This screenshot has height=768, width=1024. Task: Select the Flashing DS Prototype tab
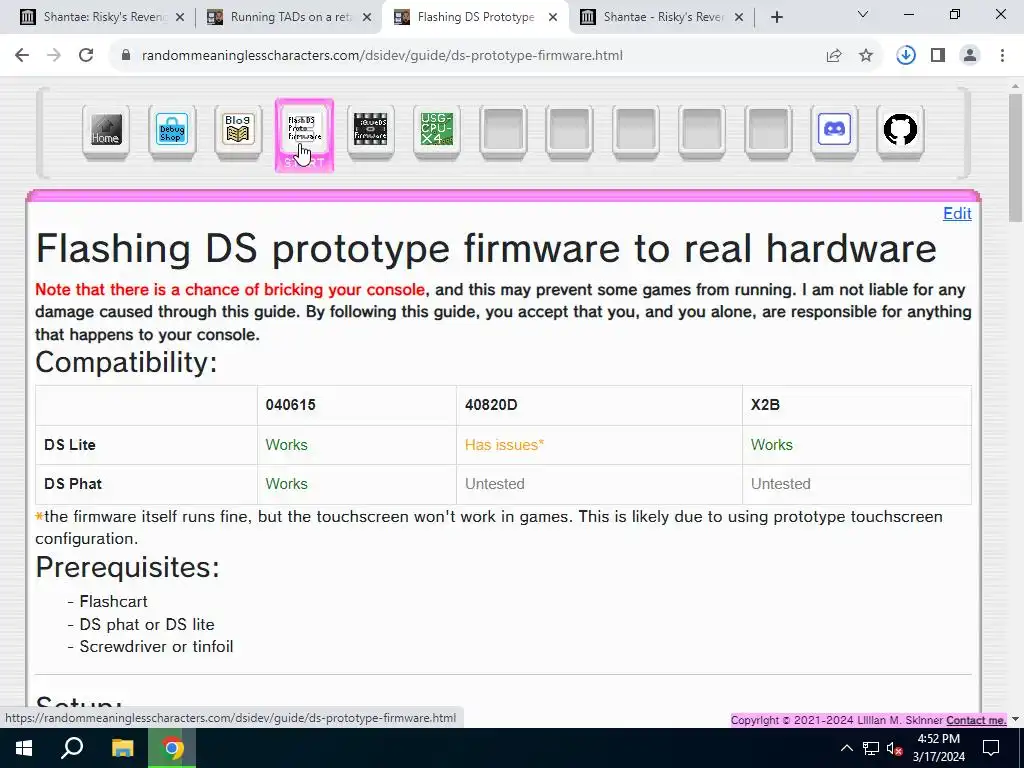(x=475, y=17)
